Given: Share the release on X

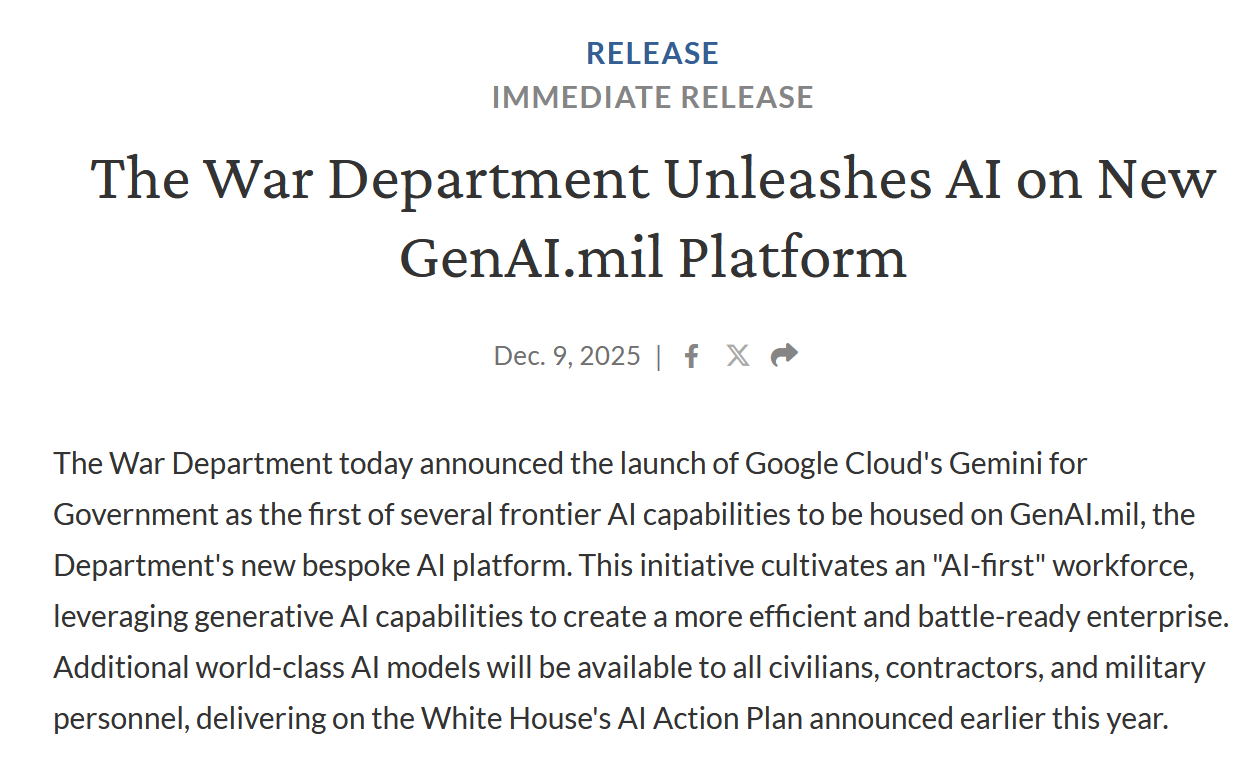Looking at the screenshot, I should click(x=738, y=355).
